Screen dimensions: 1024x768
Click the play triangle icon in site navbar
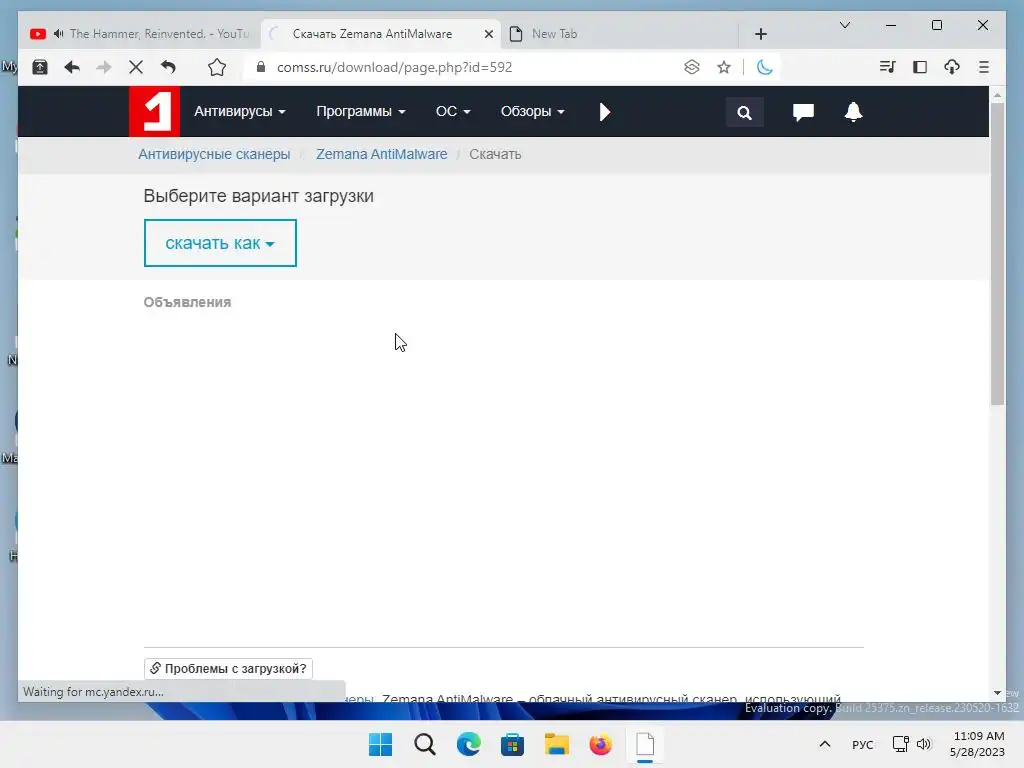(x=605, y=112)
